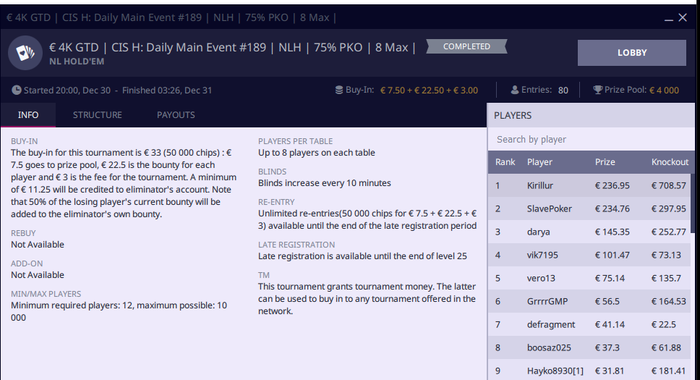700x380 pixels.
Task: Select player Hayko8930[1] row
Action: [x=589, y=371]
